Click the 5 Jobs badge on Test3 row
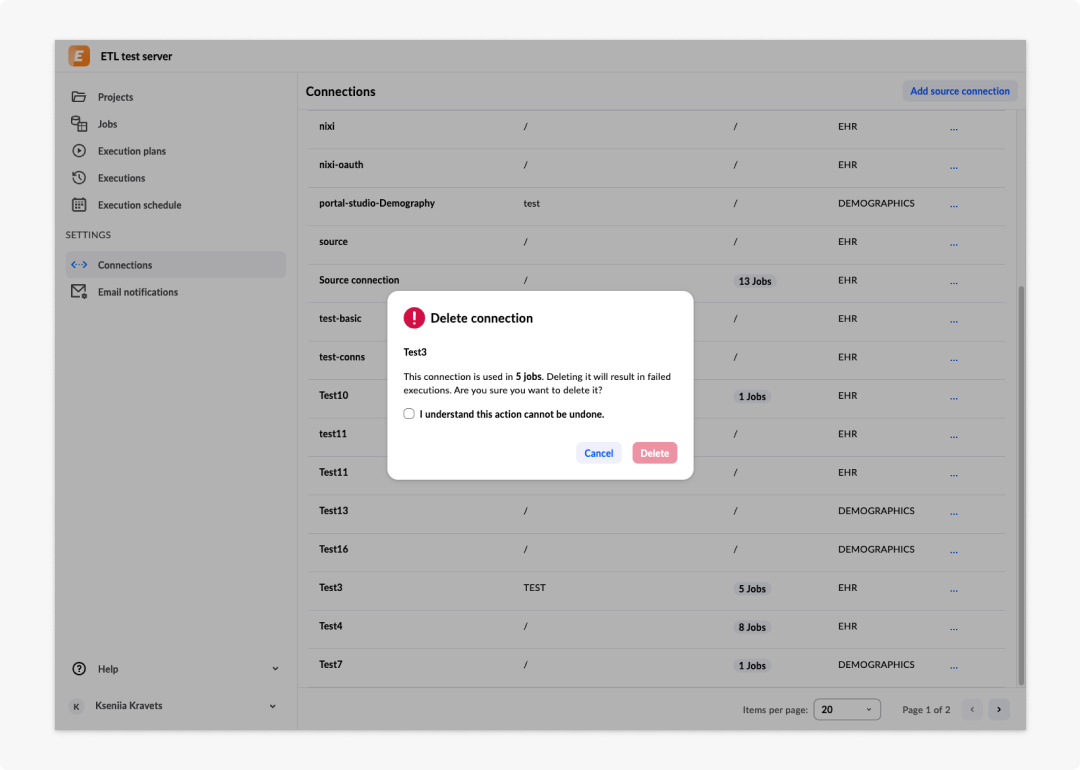The height and width of the screenshot is (770, 1080). click(x=751, y=589)
